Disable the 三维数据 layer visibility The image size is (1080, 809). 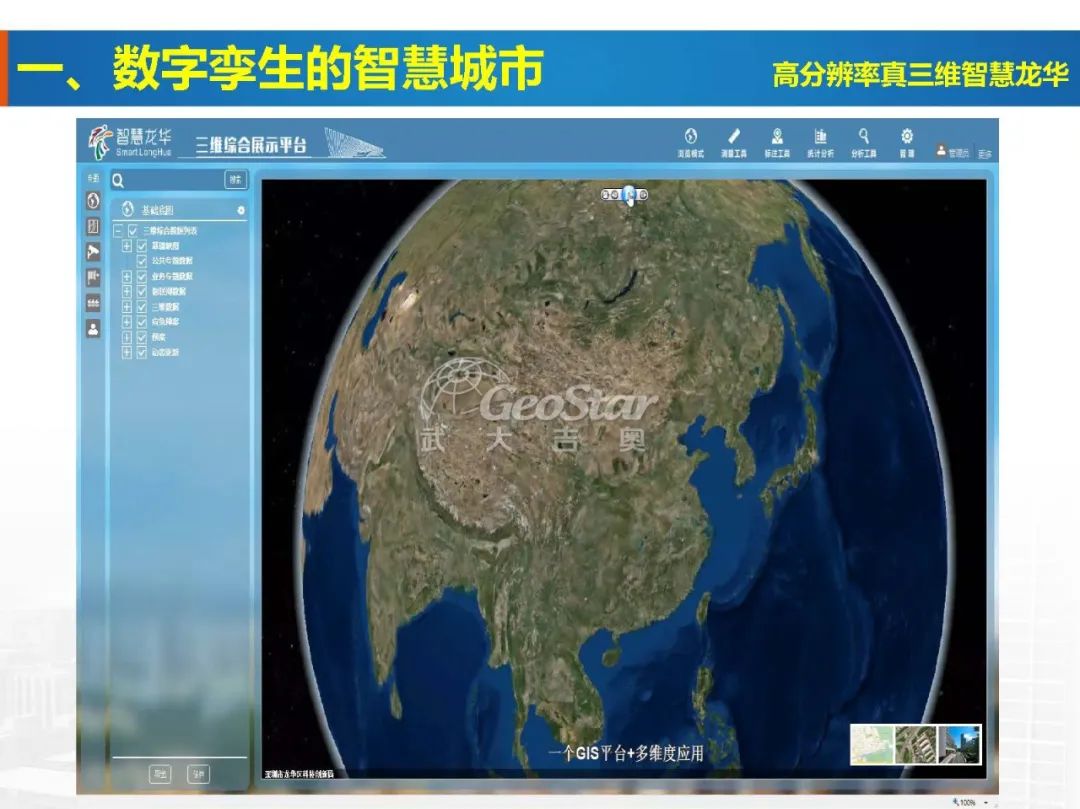pyautogui.click(x=141, y=308)
